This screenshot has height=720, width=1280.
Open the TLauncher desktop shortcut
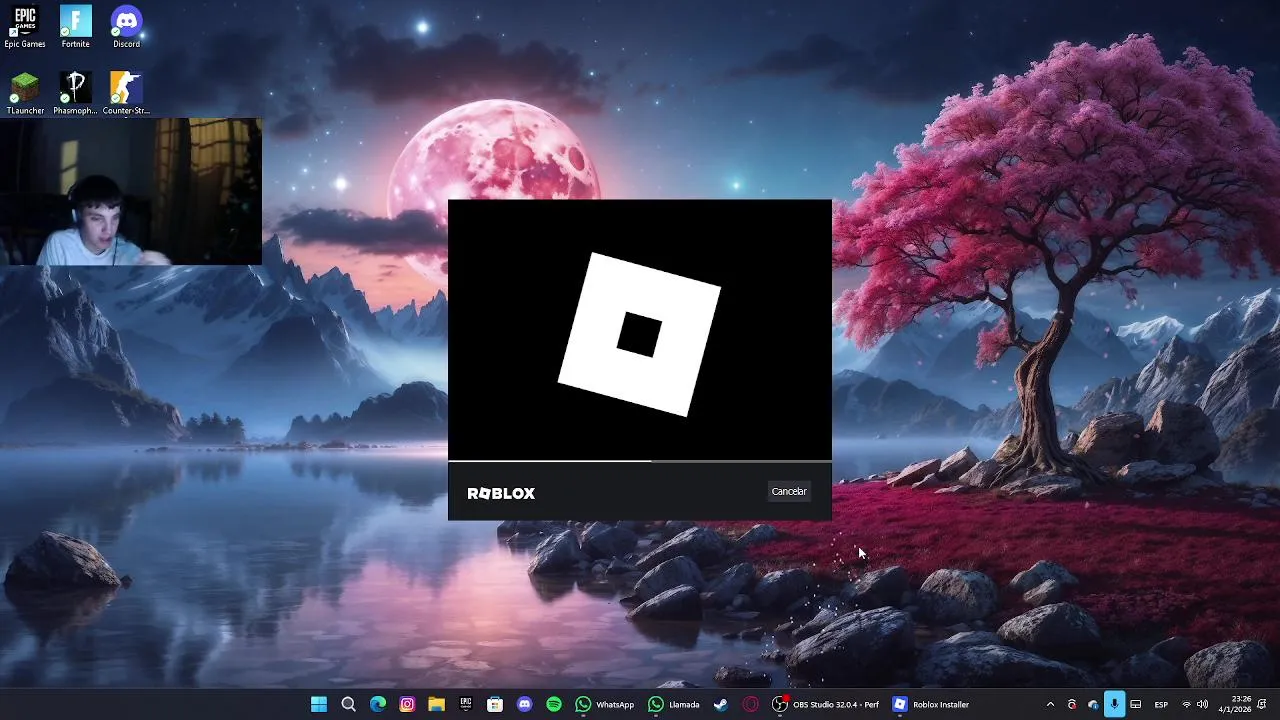(25, 94)
